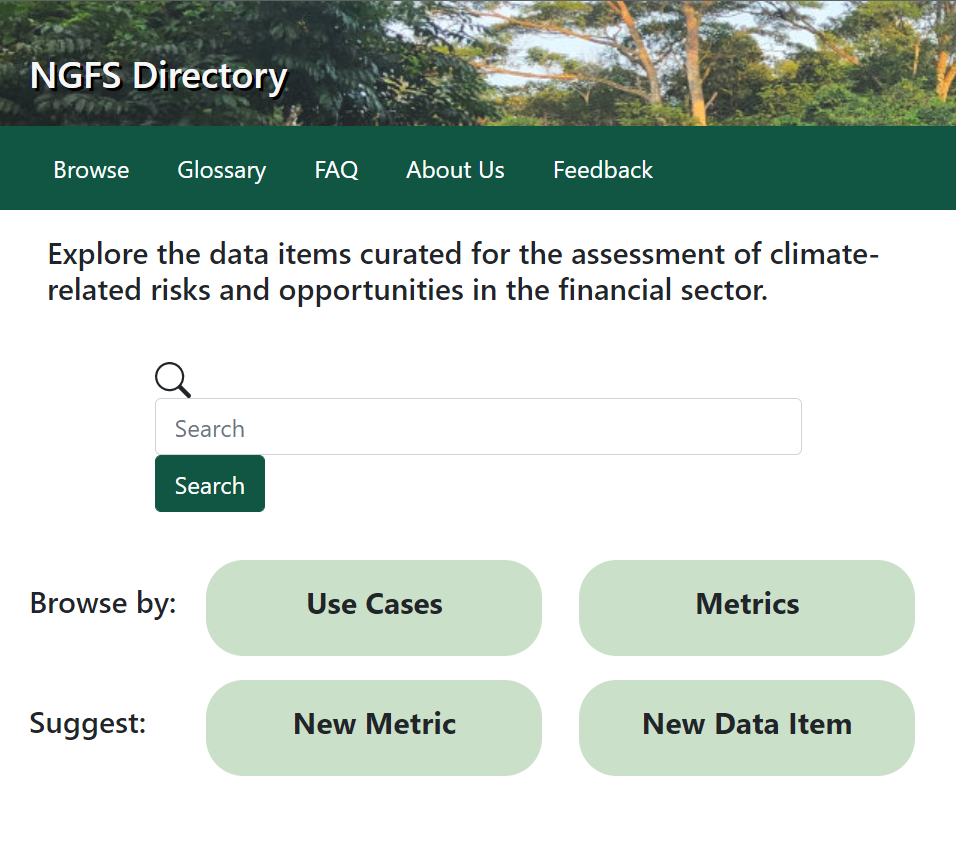956x846 pixels.
Task: Click the New Data Item pill
Action: (746, 724)
